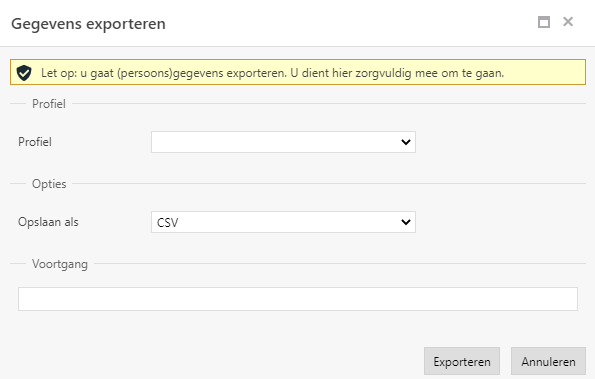
Task: Click the Profiel field label
Action: 35,142
